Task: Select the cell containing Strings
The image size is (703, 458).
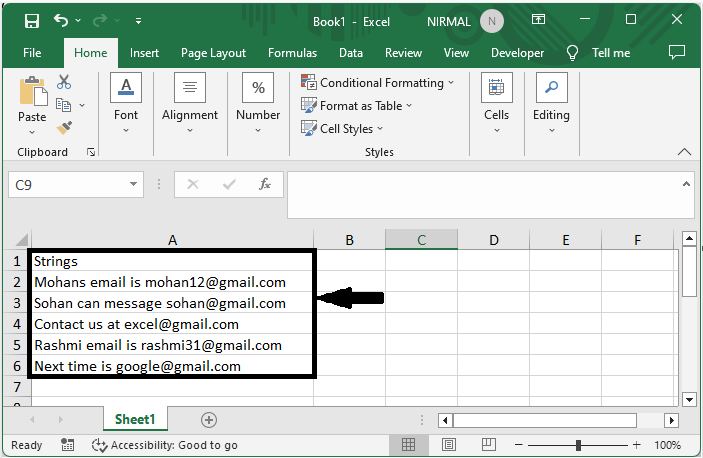Action: click(x=173, y=261)
